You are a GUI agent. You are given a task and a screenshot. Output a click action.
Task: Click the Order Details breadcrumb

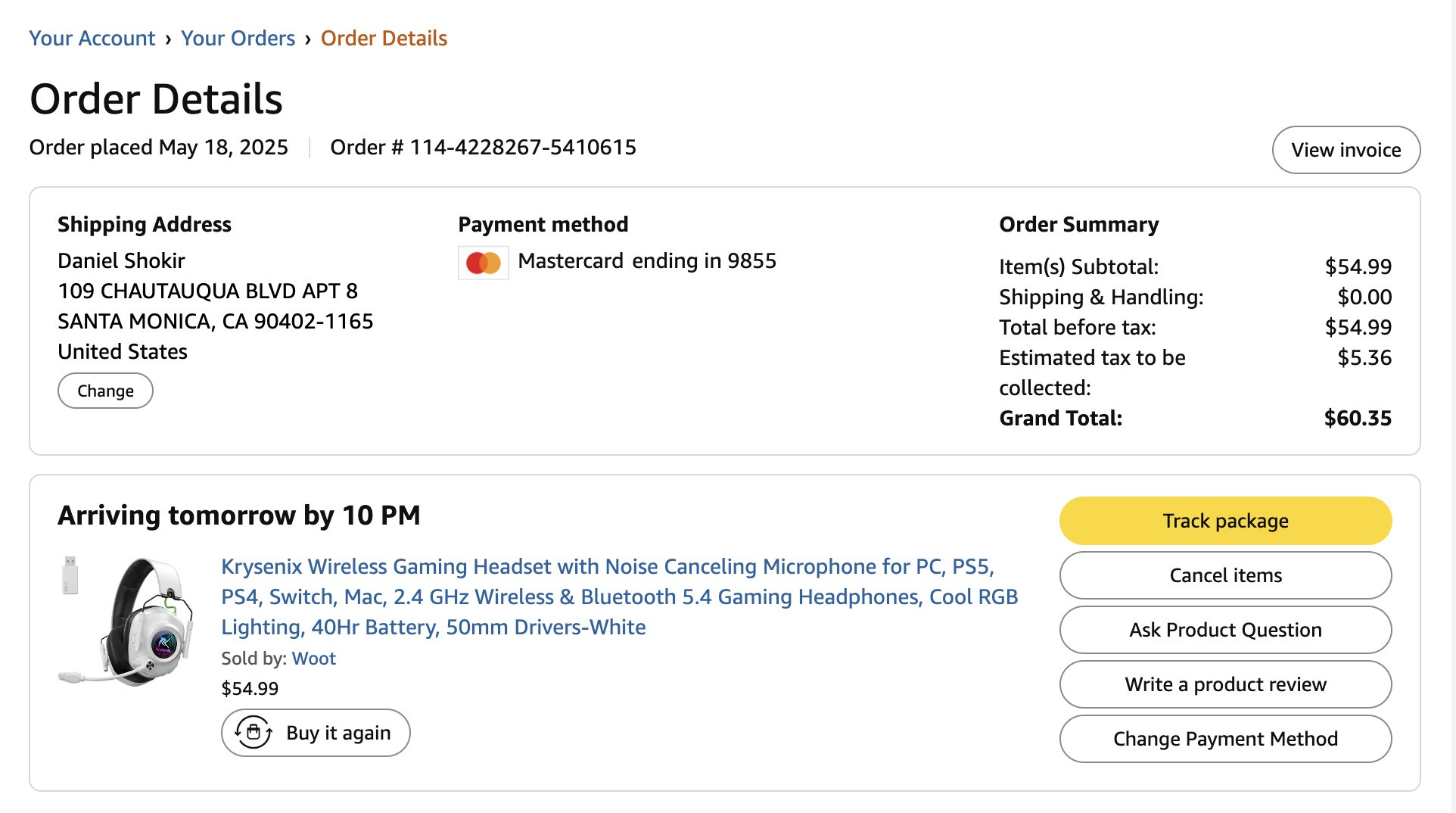click(384, 38)
